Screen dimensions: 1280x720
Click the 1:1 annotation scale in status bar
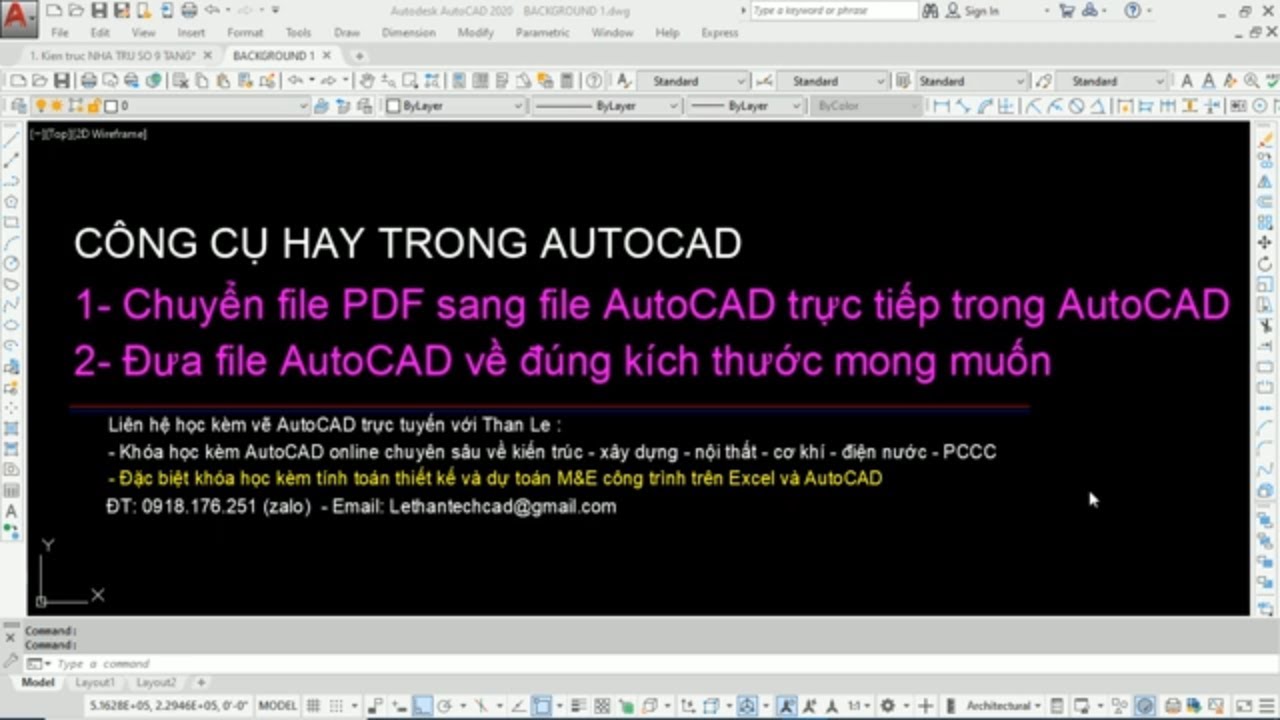(x=858, y=706)
